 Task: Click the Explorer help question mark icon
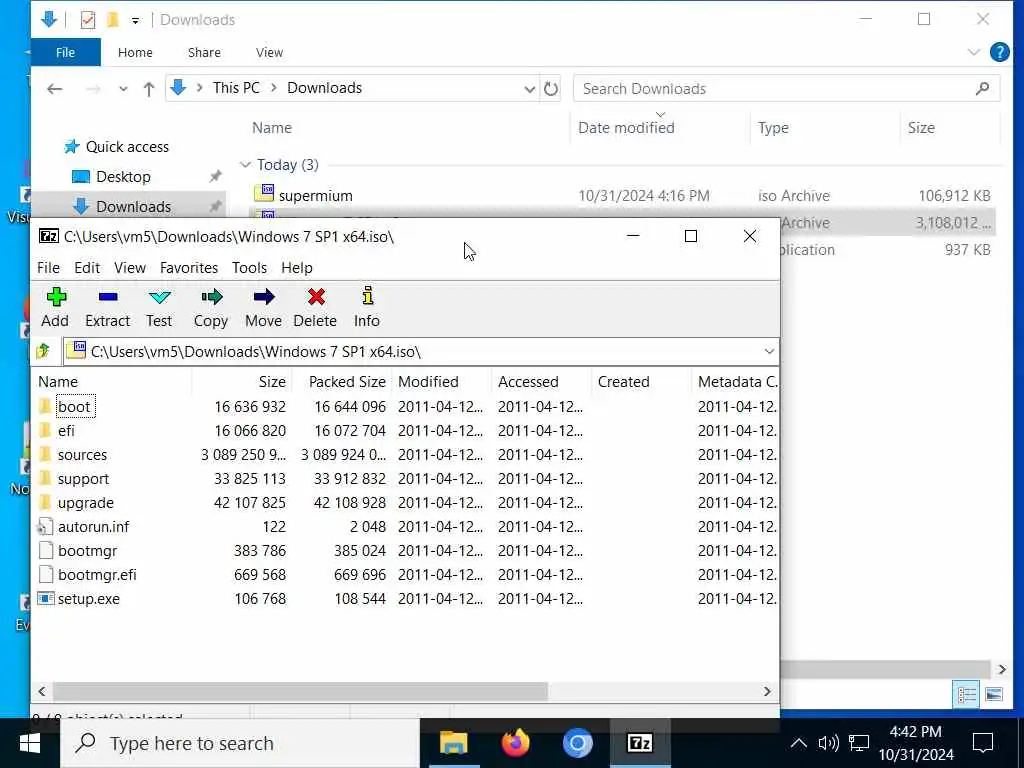[1000, 52]
